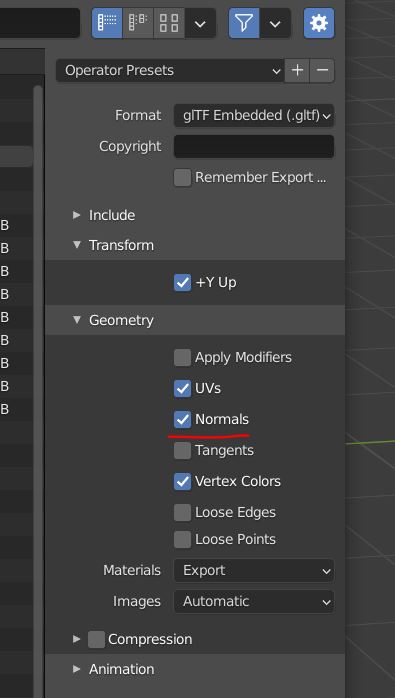Switch to thumbnails display mode
395x698 pixels.
(x=169, y=23)
